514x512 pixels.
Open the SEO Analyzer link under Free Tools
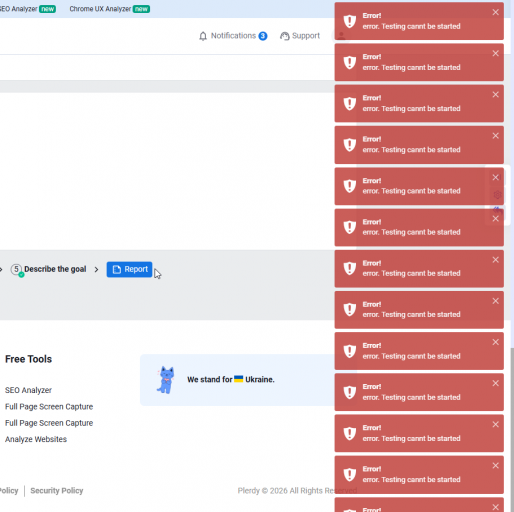pyautogui.click(x=28, y=390)
